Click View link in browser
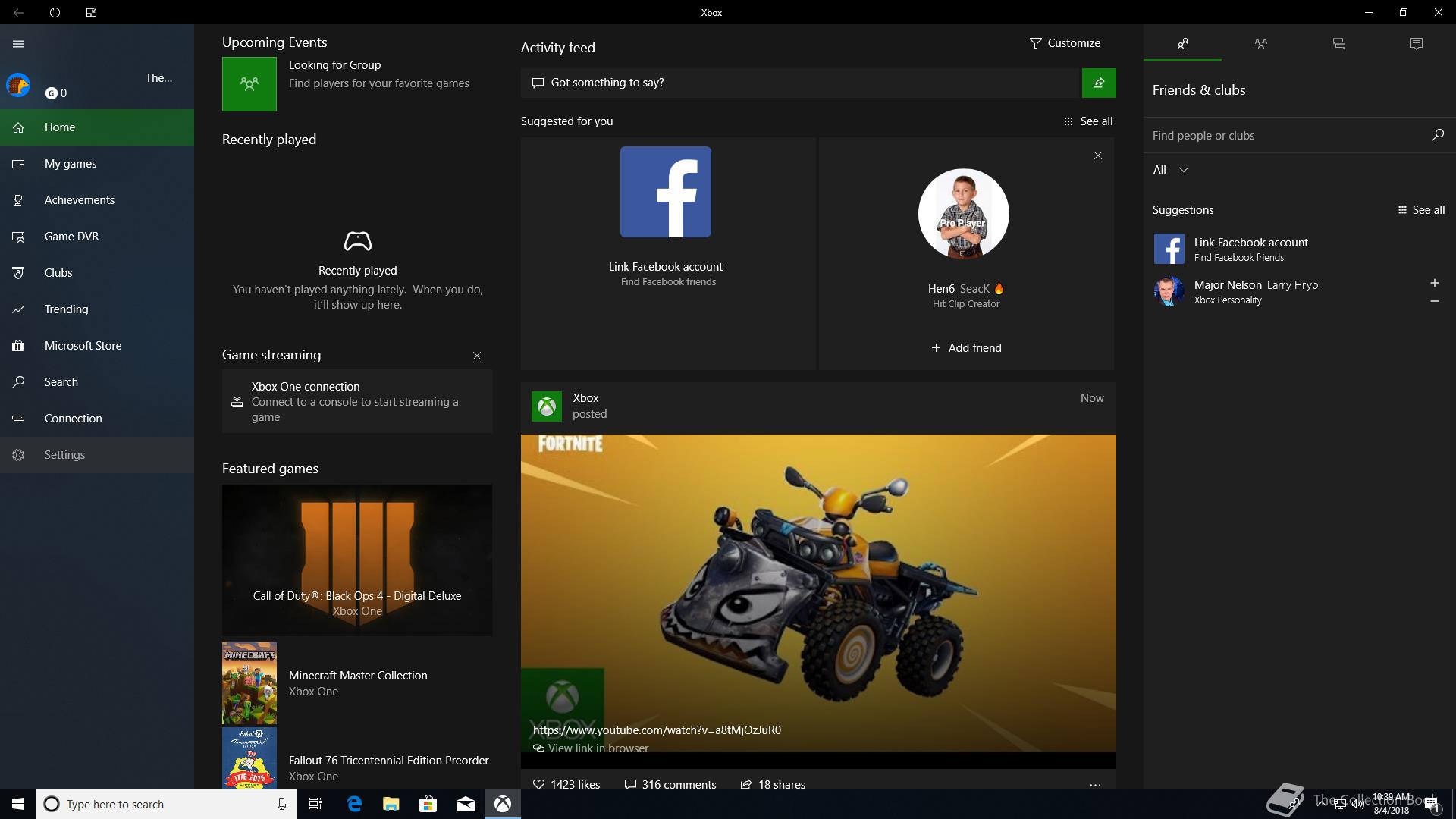The height and width of the screenshot is (819, 1456). [x=591, y=748]
